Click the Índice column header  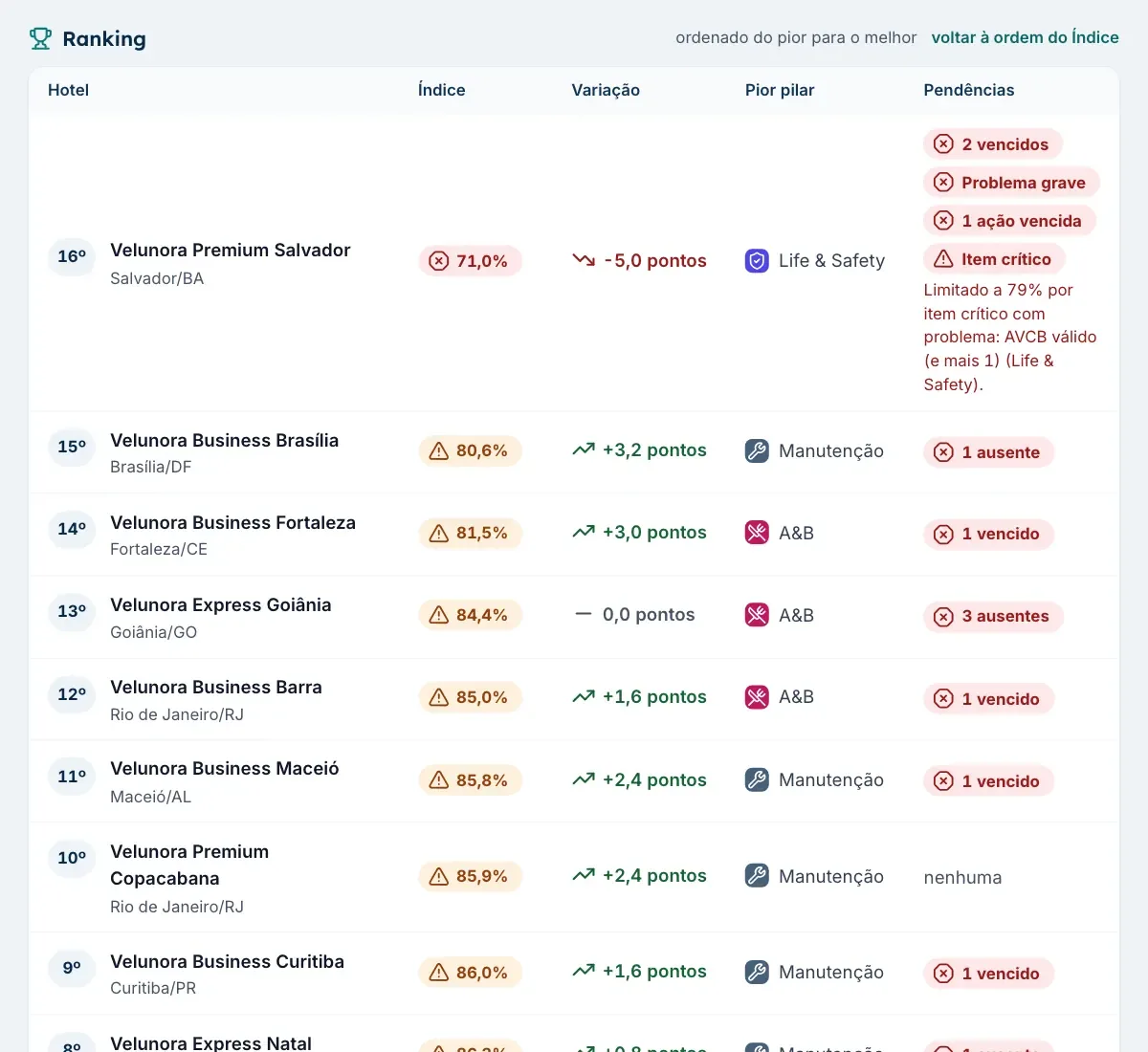pyautogui.click(x=441, y=90)
